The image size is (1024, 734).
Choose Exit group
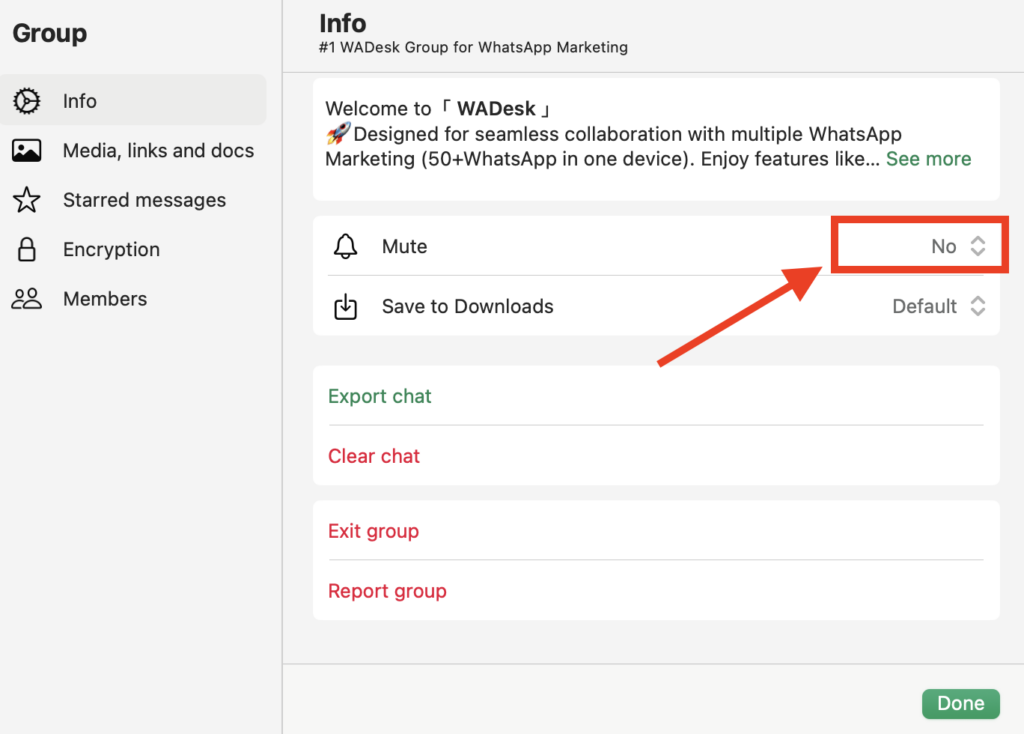coord(374,531)
